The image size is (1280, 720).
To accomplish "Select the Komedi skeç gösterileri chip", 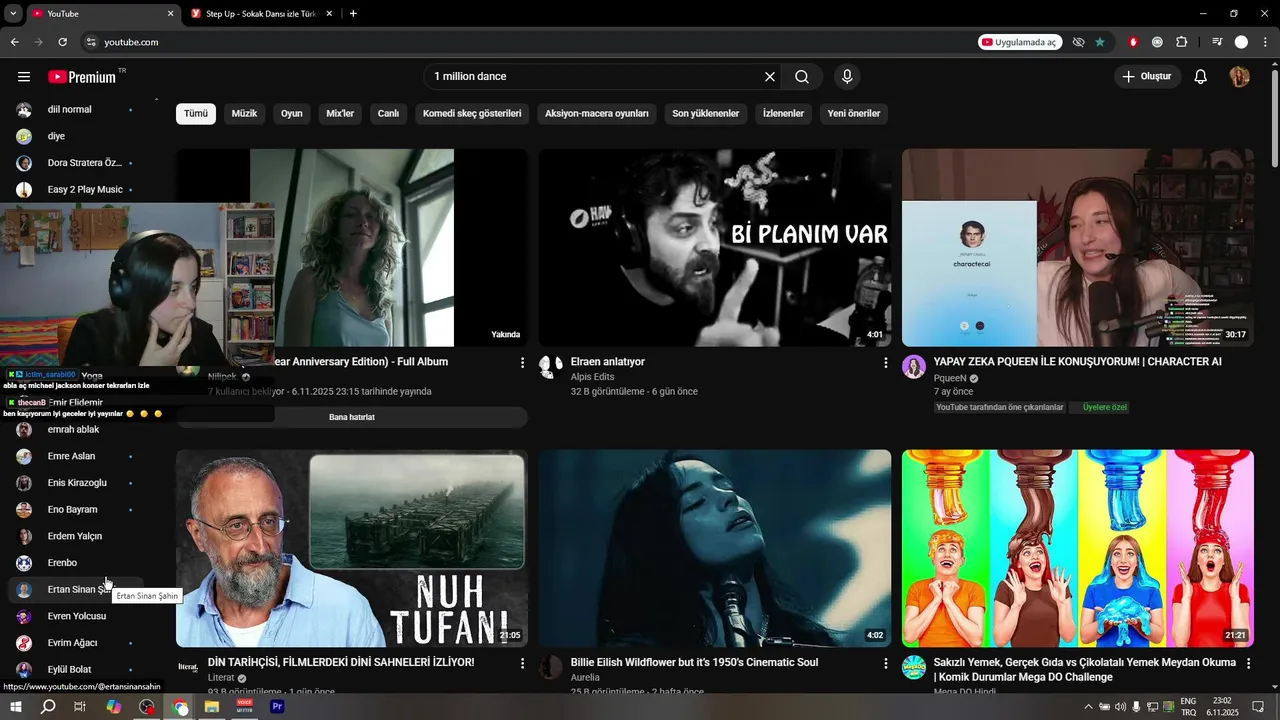I will (x=472, y=114).
